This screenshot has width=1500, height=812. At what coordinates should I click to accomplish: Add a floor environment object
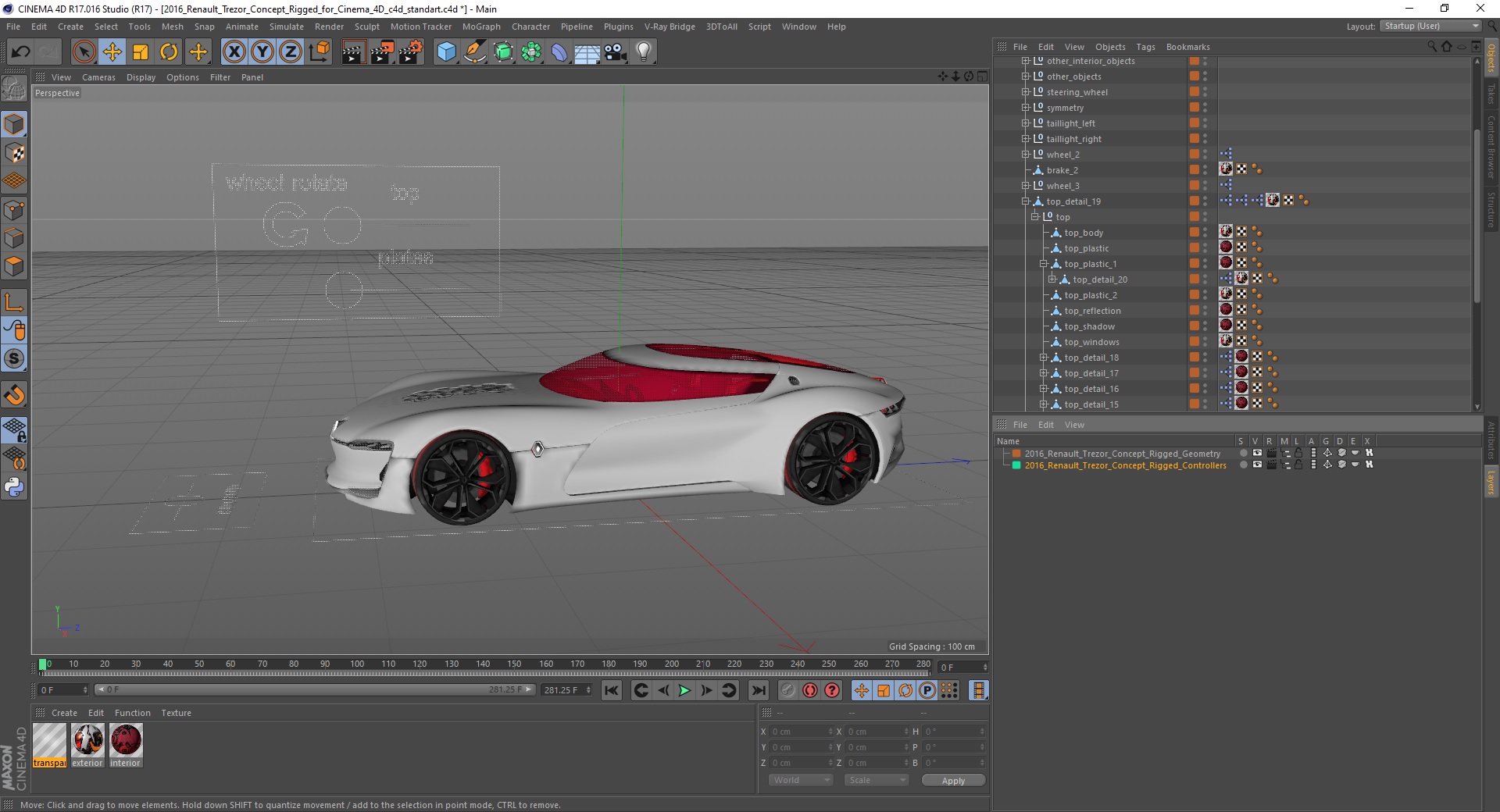pyautogui.click(x=587, y=52)
